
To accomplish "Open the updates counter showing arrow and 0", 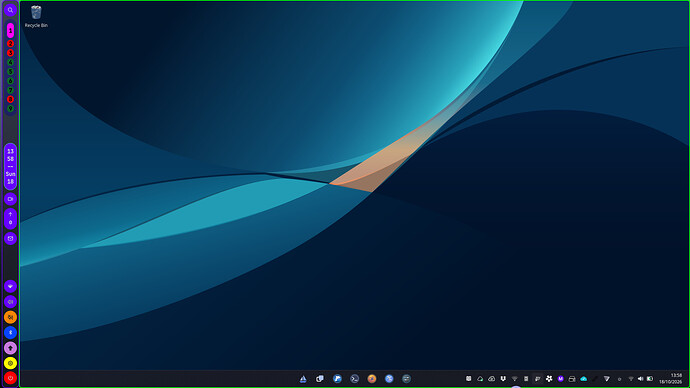I will pos(10,219).
